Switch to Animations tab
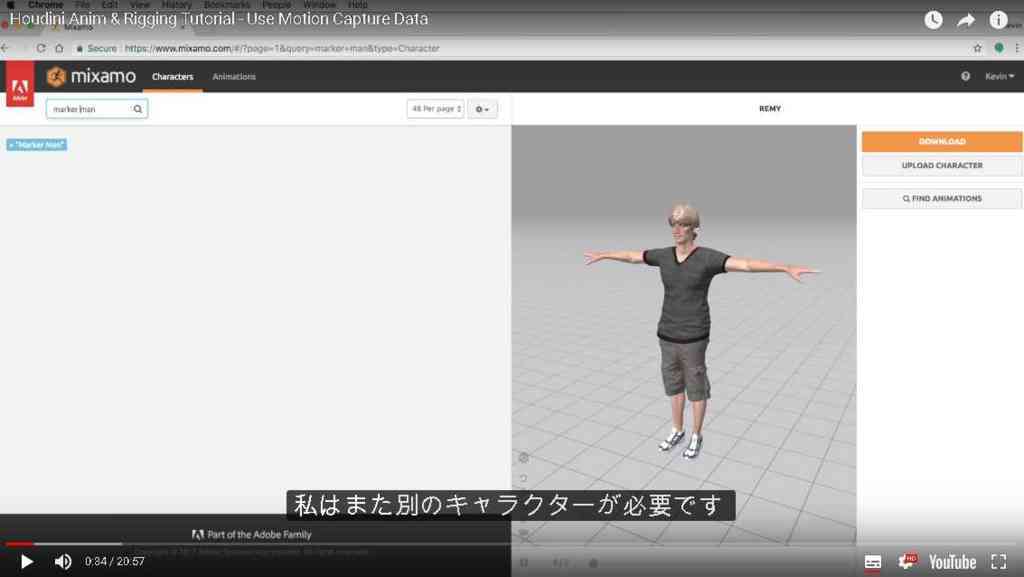 [234, 76]
